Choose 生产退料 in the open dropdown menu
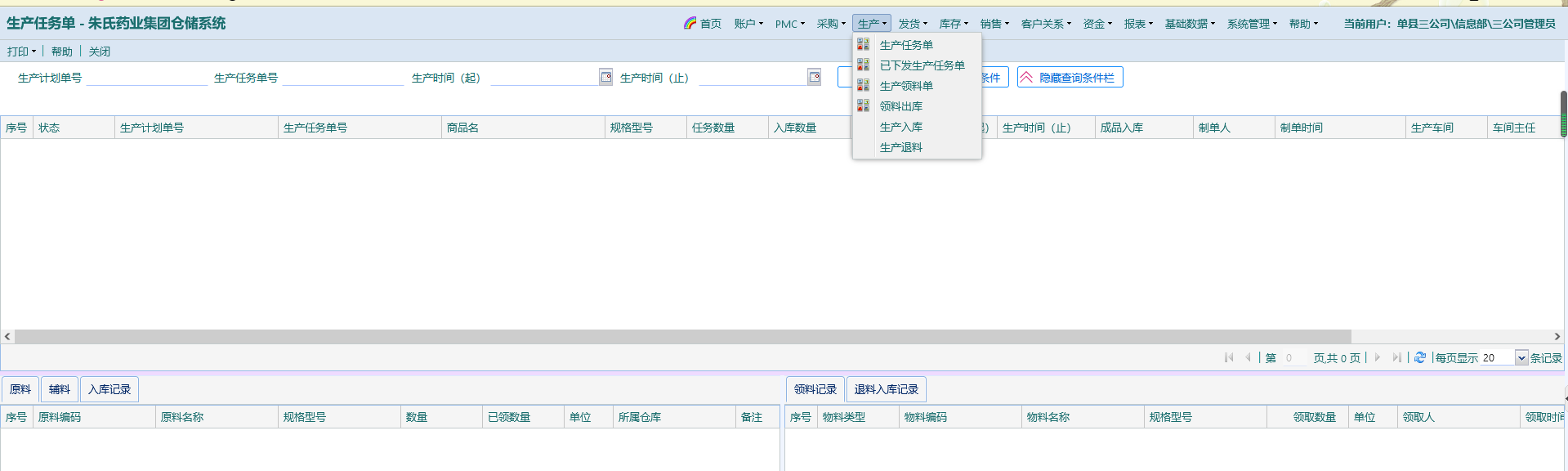The image size is (1568, 471). click(x=900, y=147)
